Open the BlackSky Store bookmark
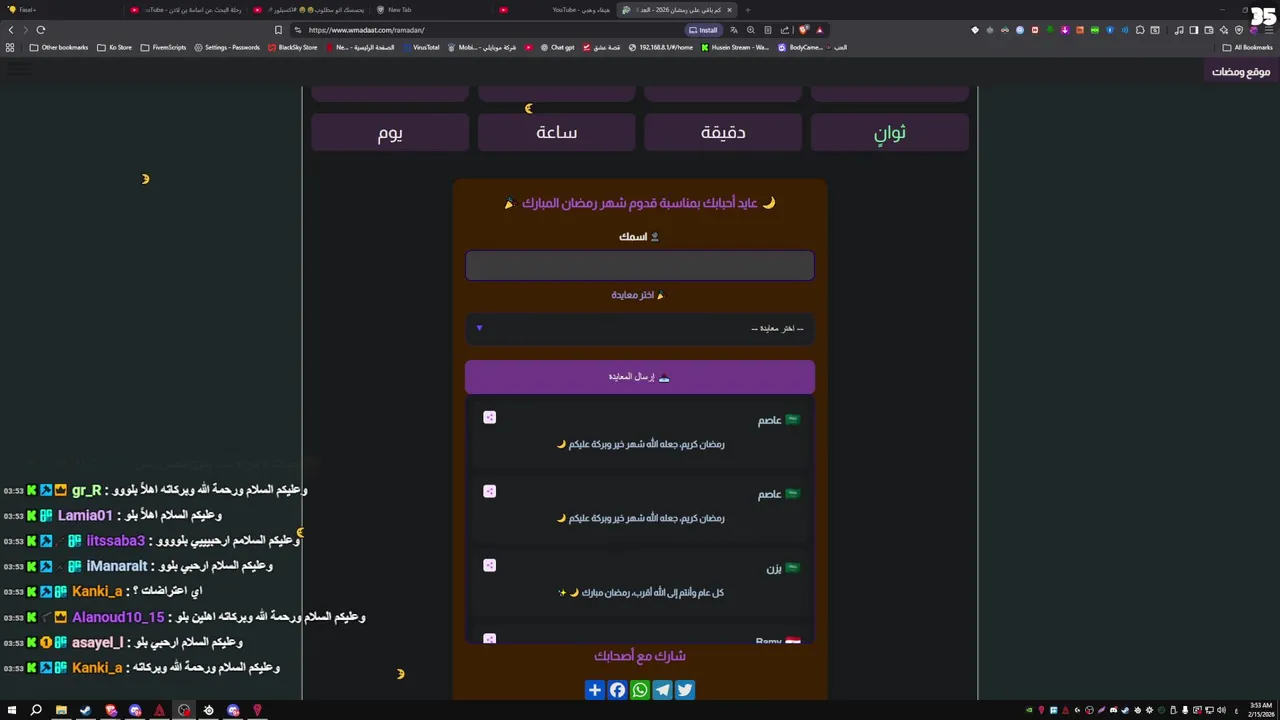This screenshot has width=1280, height=720. click(293, 47)
